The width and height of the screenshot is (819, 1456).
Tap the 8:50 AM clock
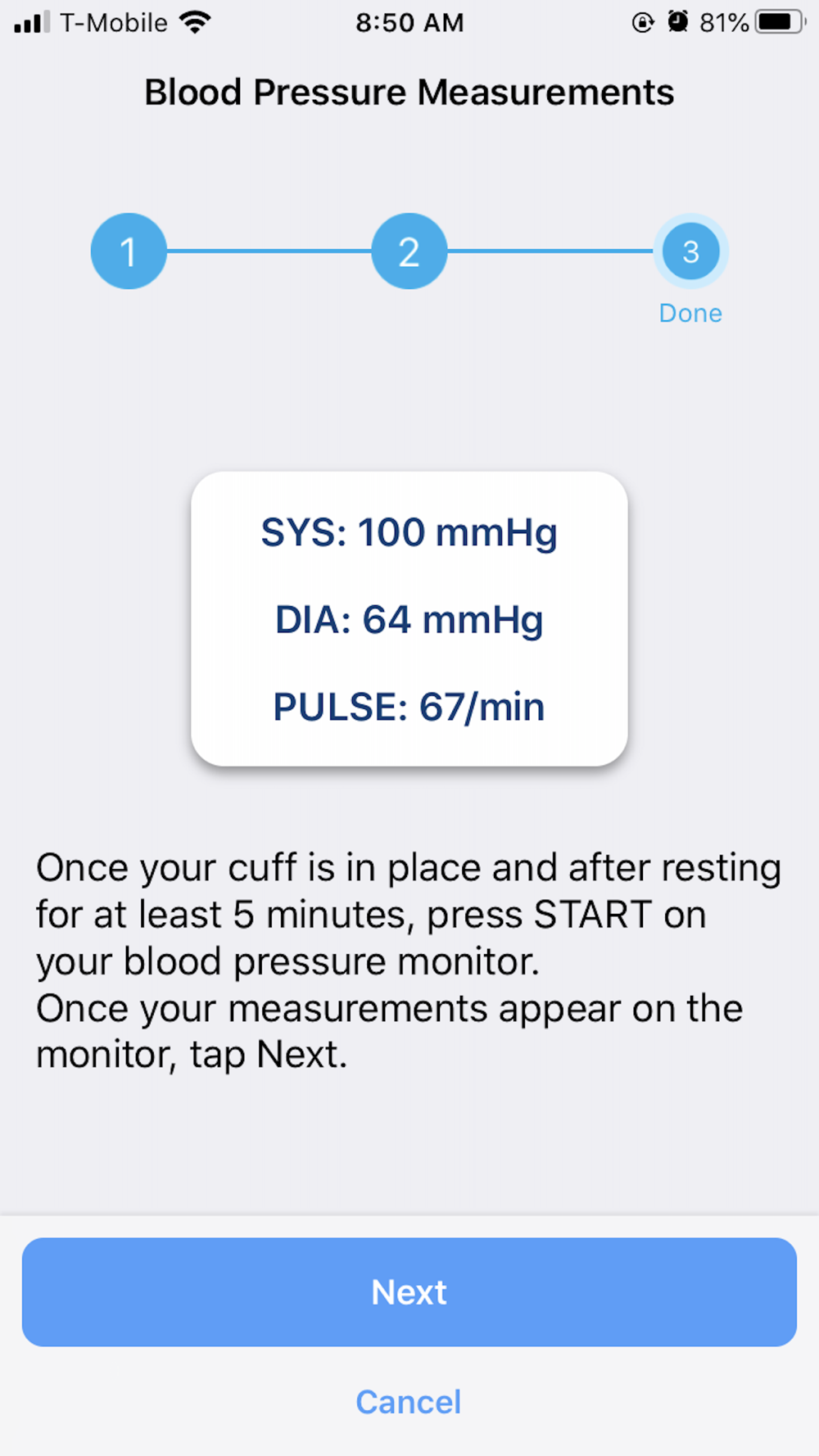(409, 23)
